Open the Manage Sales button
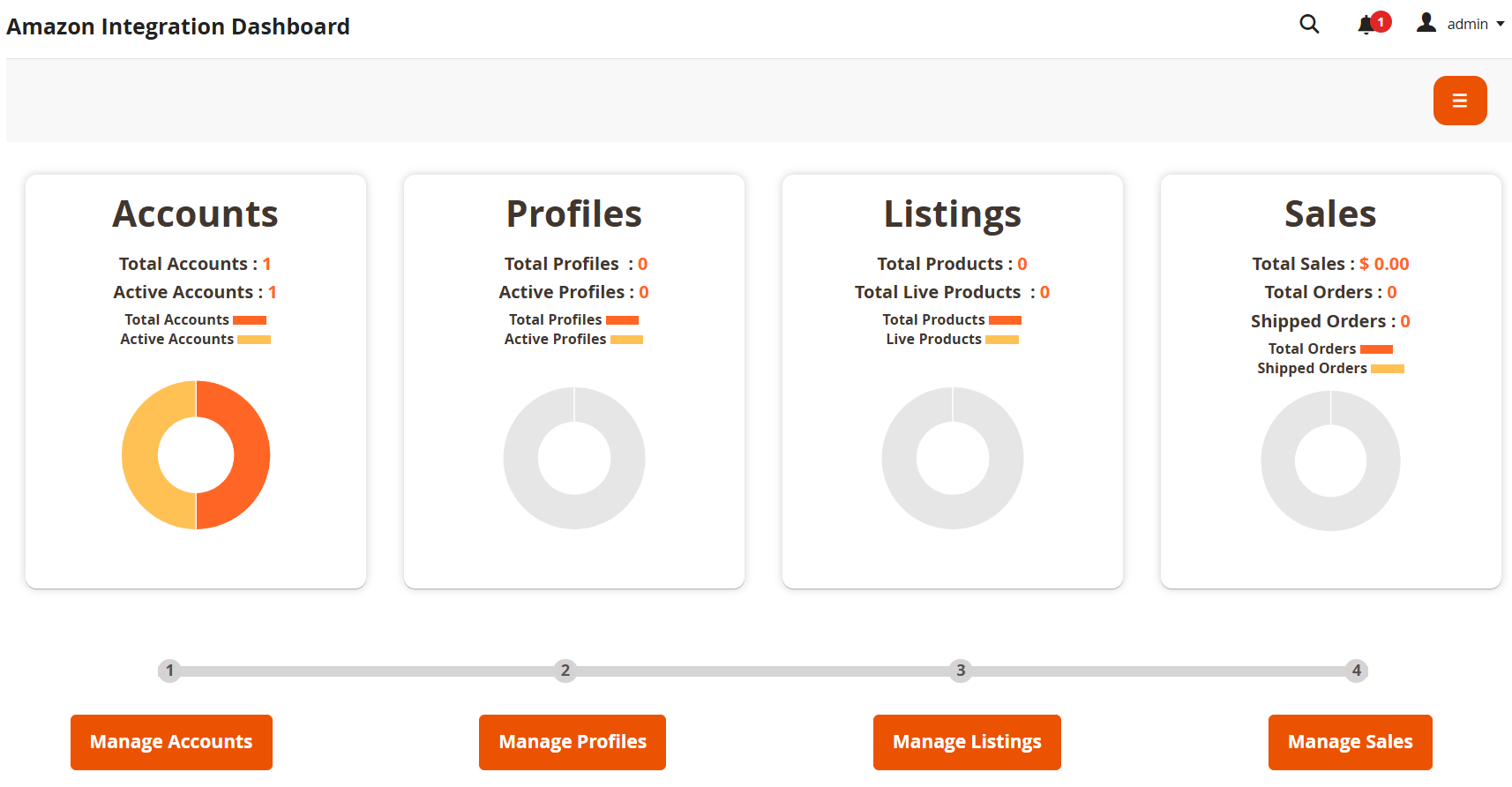Viewport: 1512px width, 787px height. 1350,742
